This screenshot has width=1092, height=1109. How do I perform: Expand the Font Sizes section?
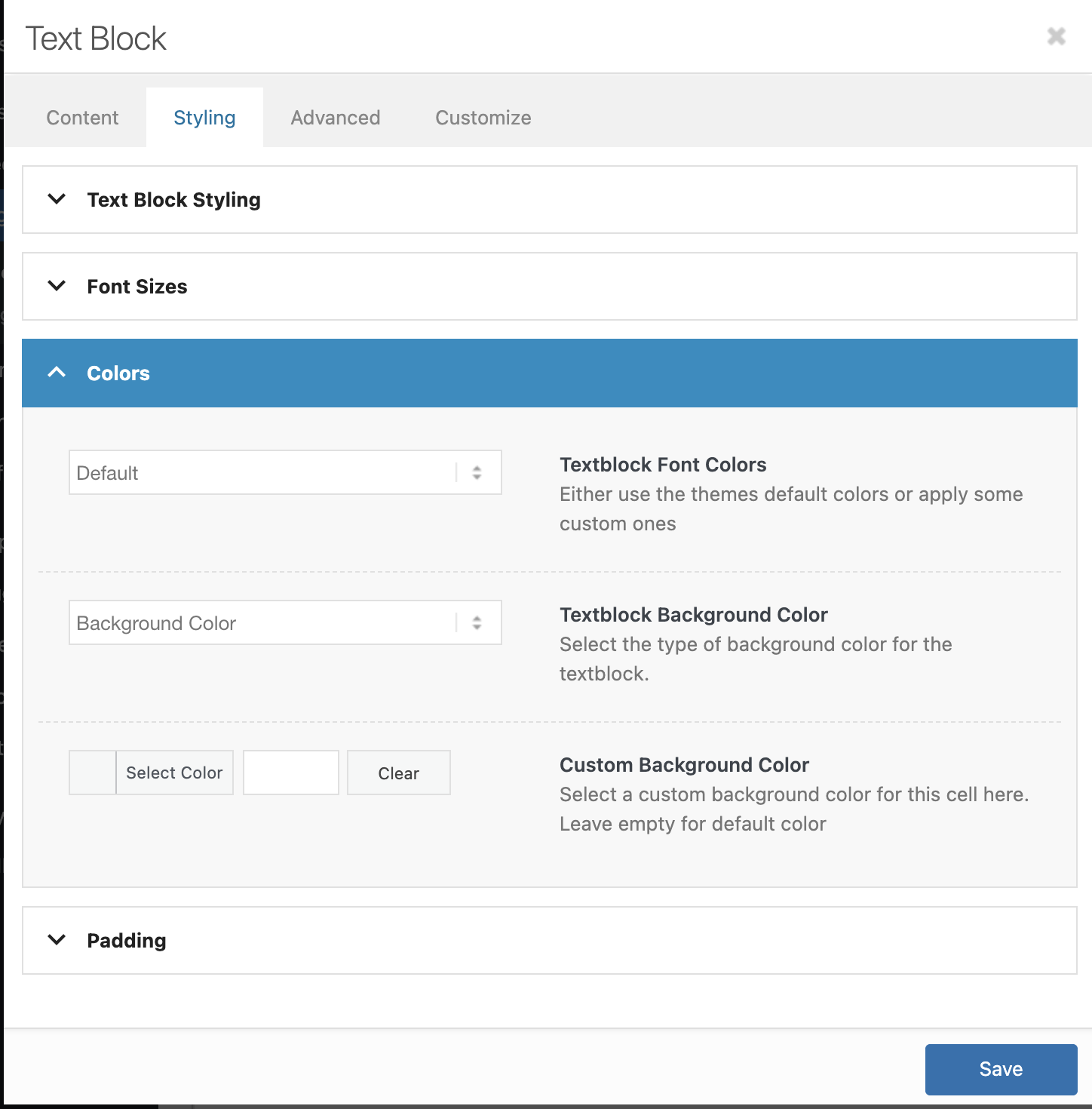[137, 287]
